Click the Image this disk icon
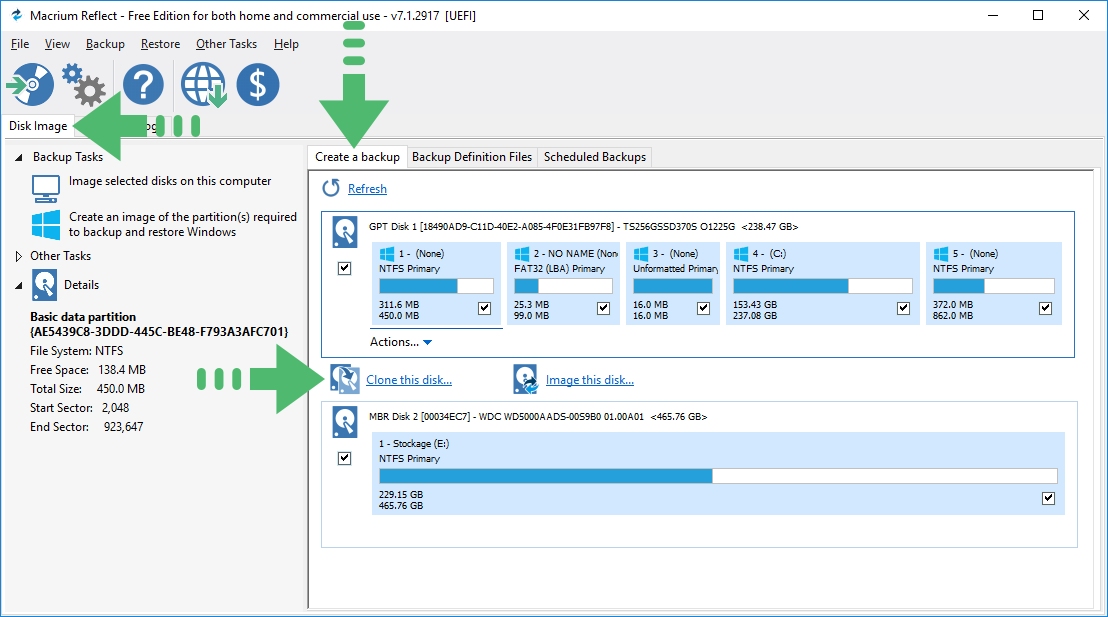 (x=526, y=380)
